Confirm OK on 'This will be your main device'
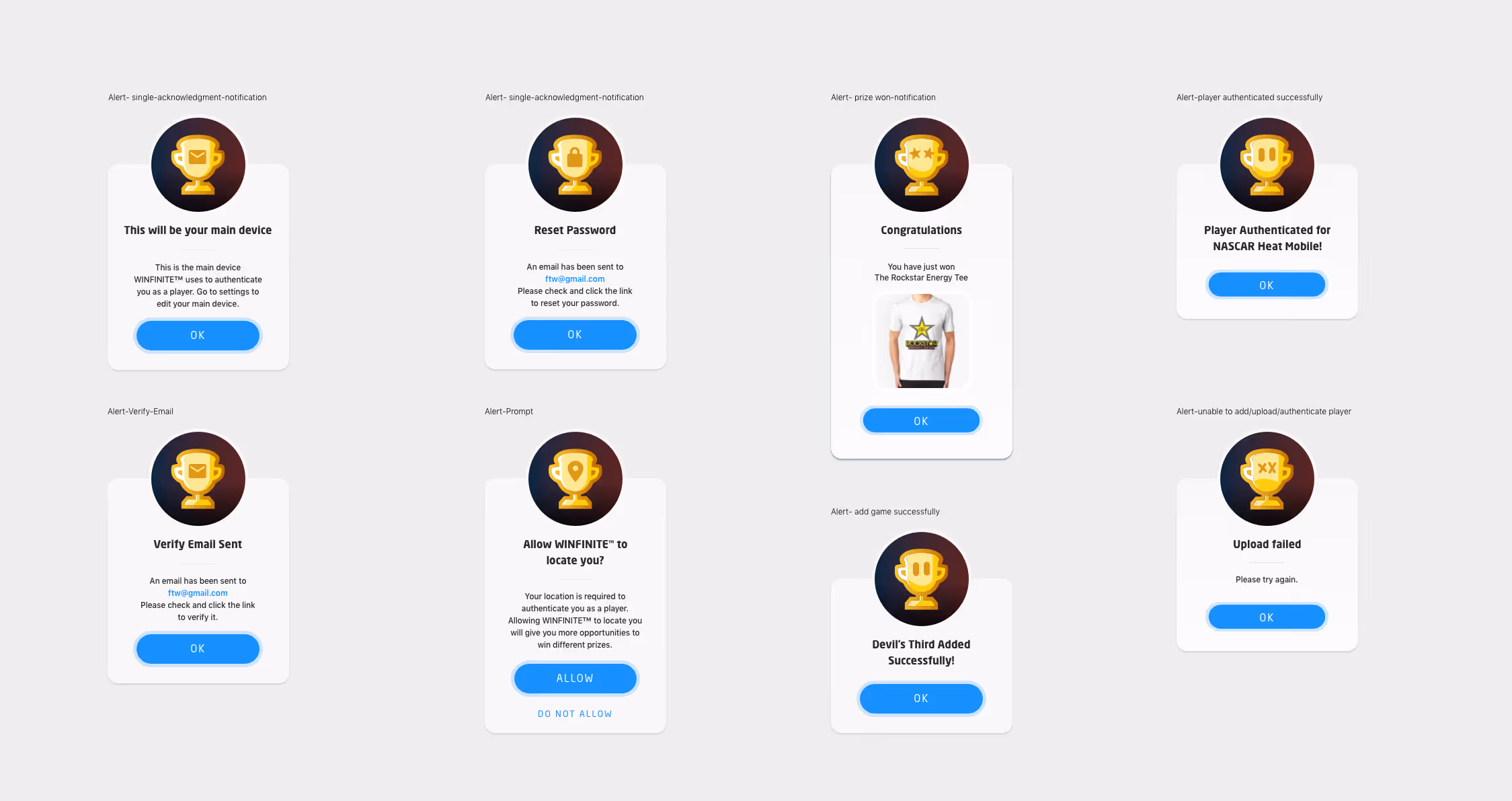This screenshot has width=1512, height=801. click(198, 335)
